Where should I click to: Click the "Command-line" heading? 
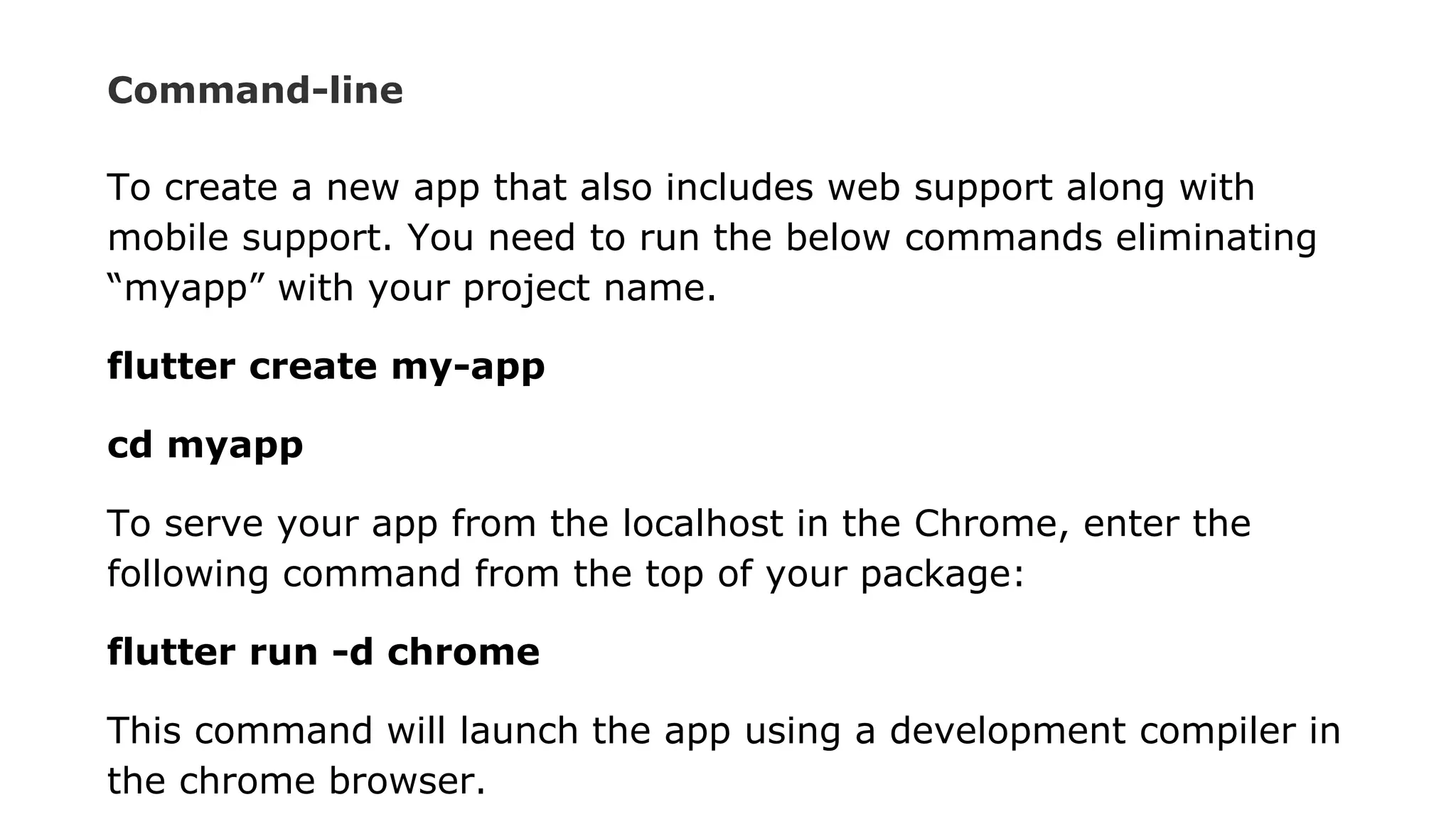click(x=255, y=91)
